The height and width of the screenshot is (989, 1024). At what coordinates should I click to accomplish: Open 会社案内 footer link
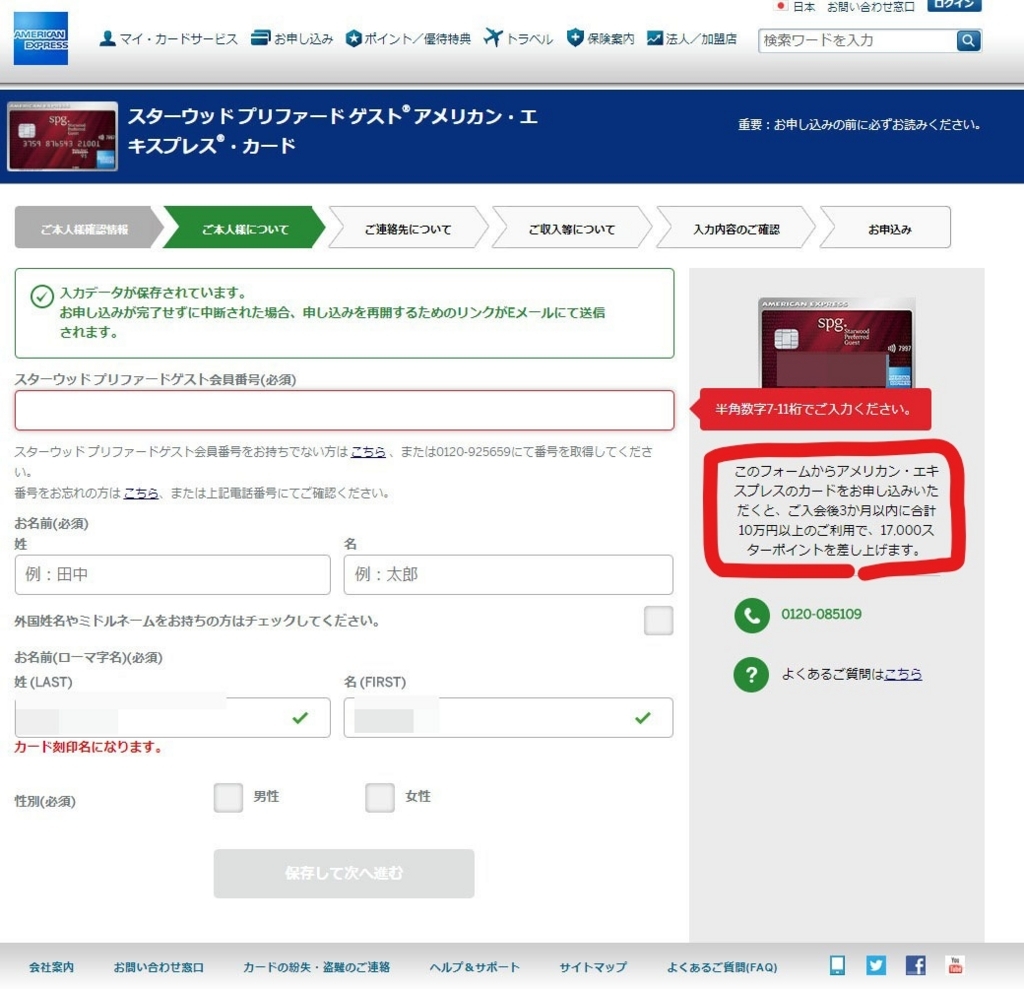click(52, 967)
